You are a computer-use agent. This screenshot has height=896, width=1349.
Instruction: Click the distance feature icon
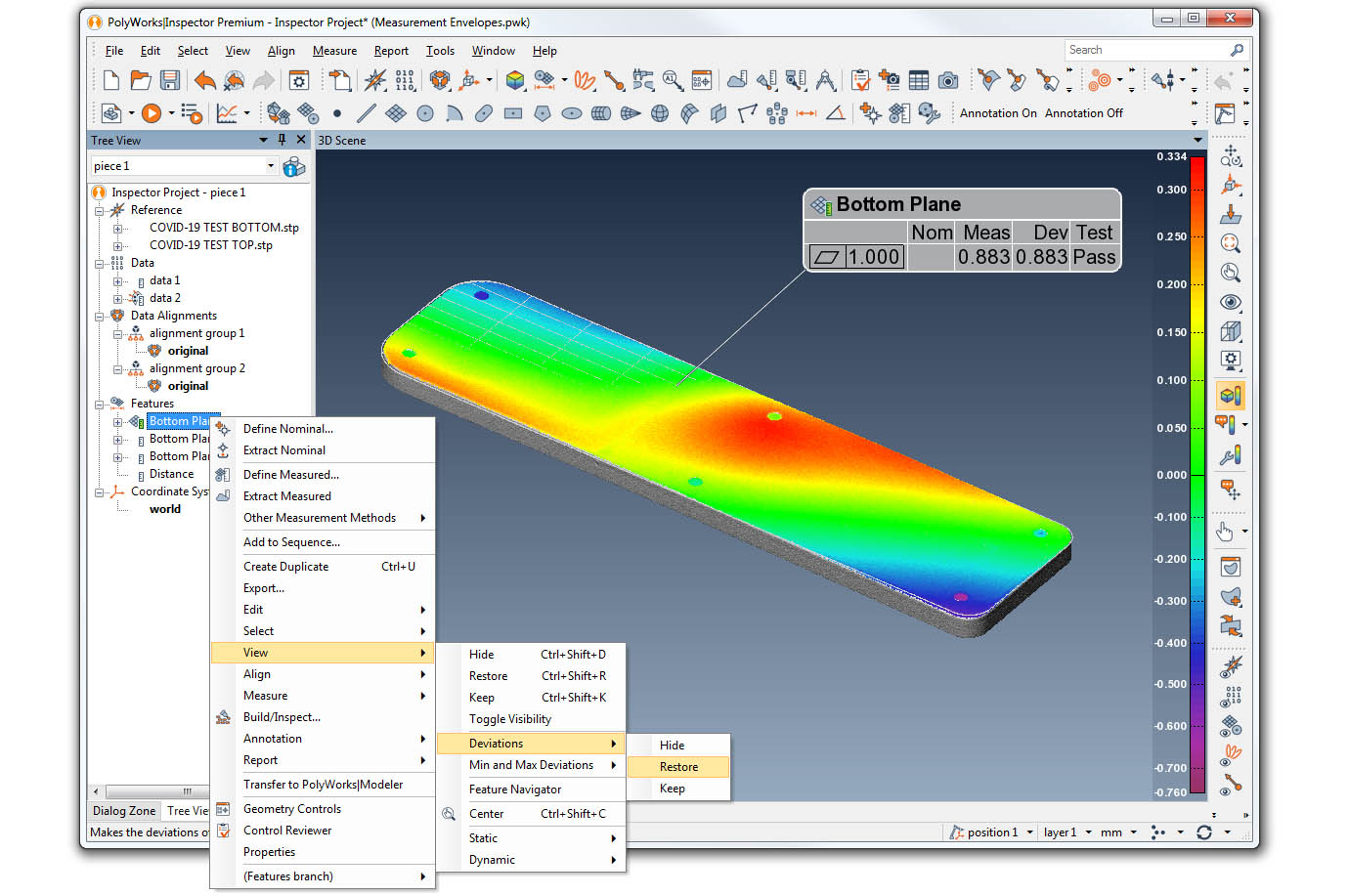806,113
